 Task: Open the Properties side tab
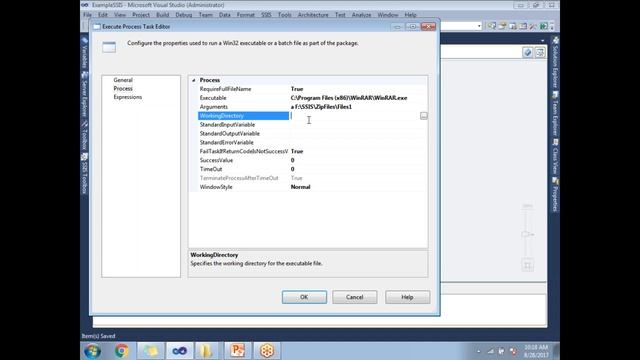point(555,194)
